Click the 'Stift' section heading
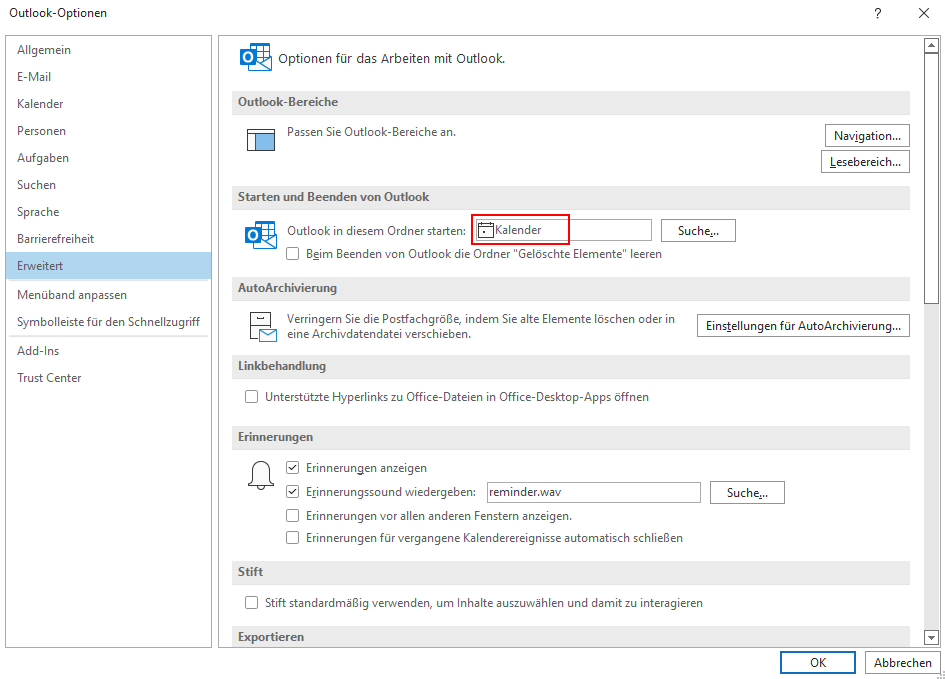 (250, 572)
